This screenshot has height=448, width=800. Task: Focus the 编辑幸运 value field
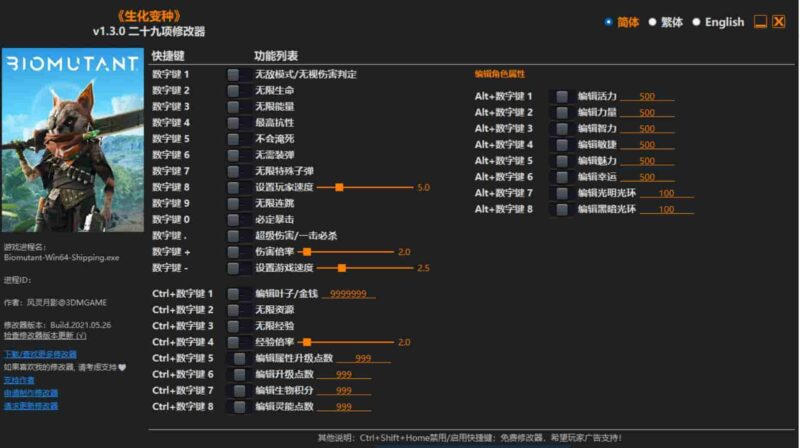[647, 177]
